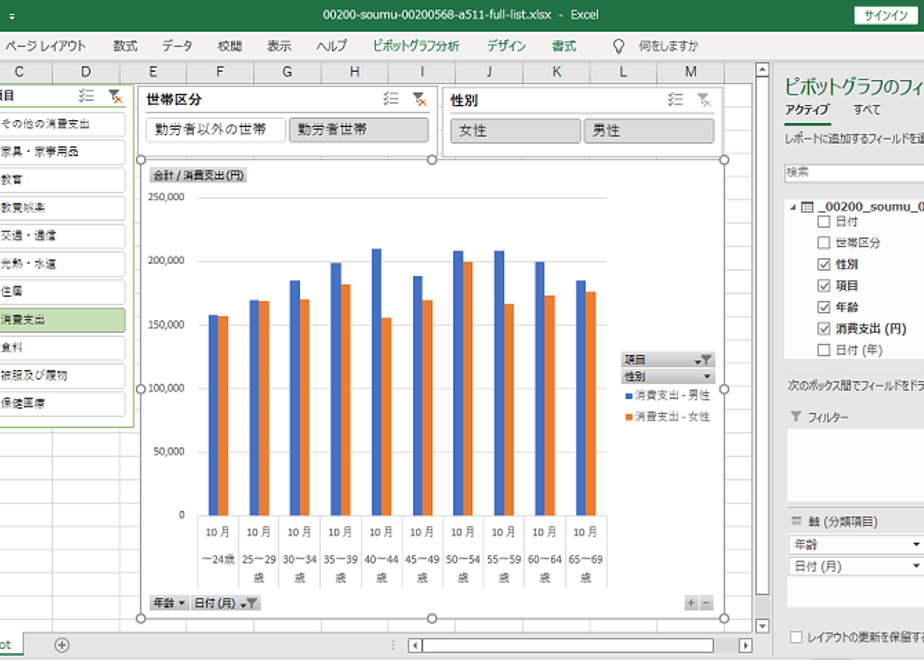Filter by 男性 in the 性別 slicer

649,131
